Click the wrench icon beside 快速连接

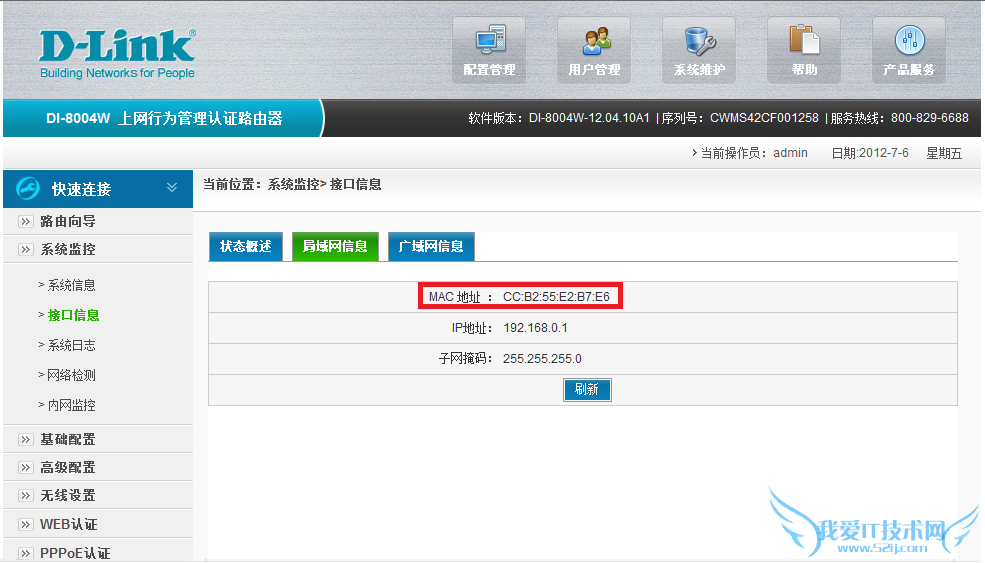point(28,188)
